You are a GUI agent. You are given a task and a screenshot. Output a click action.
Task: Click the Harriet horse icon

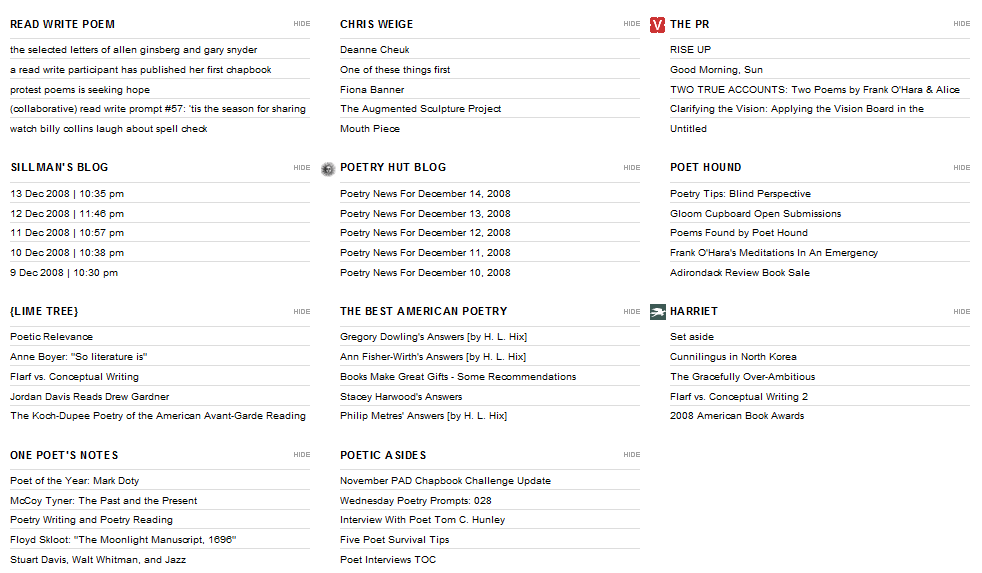(658, 311)
